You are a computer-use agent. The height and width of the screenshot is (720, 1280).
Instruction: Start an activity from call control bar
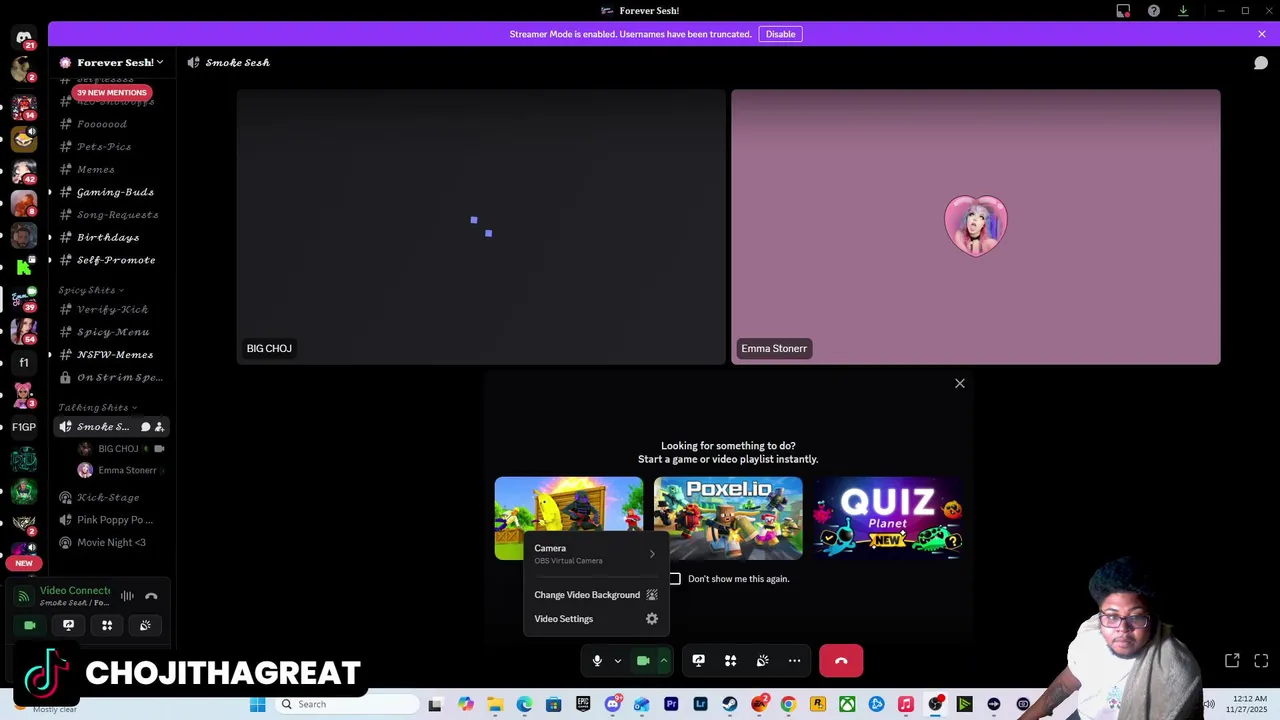[730, 661]
